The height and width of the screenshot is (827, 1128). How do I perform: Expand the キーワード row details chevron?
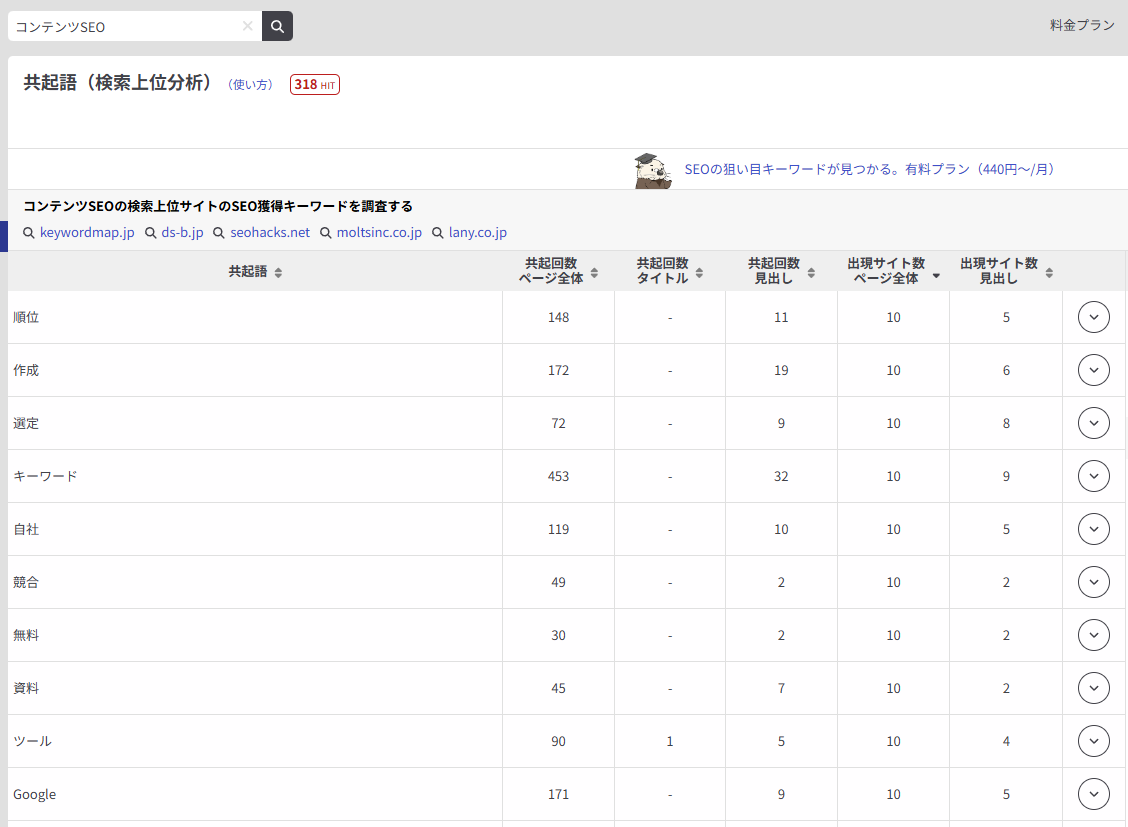coord(1093,476)
